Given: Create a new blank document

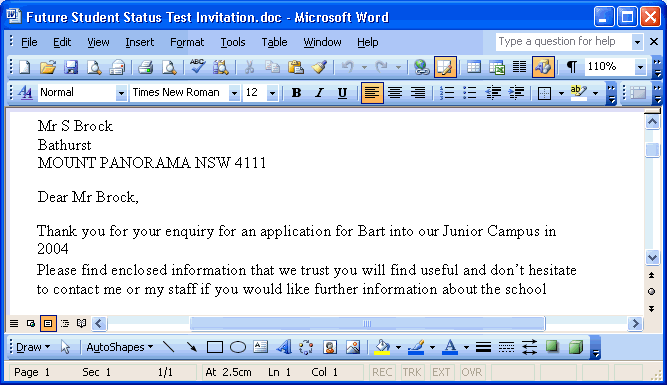Looking at the screenshot, I should point(25,67).
